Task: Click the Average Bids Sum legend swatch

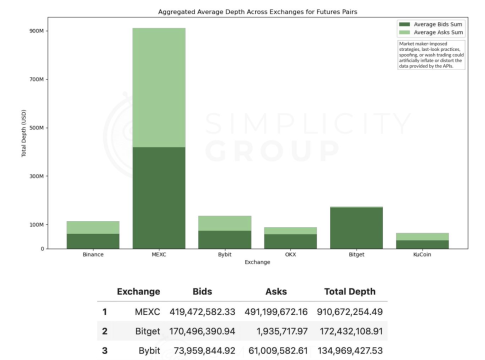Action: point(404,24)
